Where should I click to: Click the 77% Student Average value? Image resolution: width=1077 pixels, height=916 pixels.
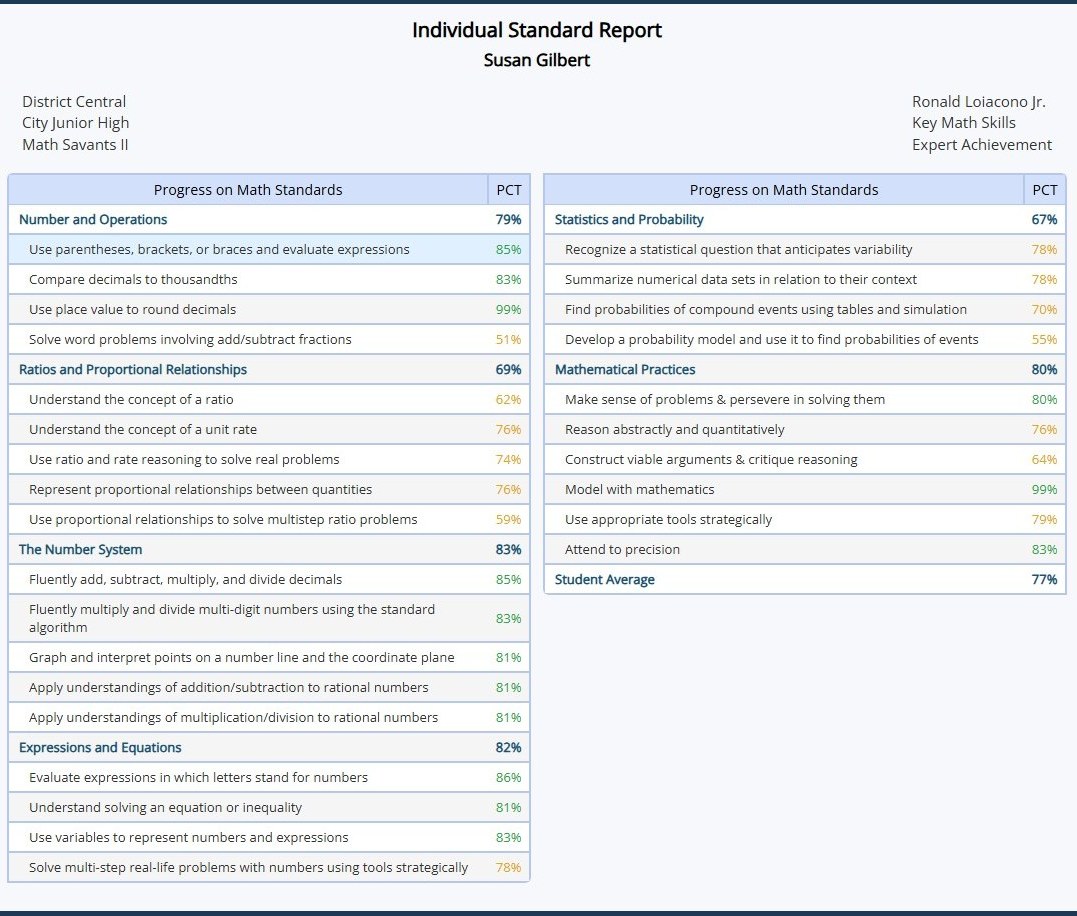[1044, 580]
